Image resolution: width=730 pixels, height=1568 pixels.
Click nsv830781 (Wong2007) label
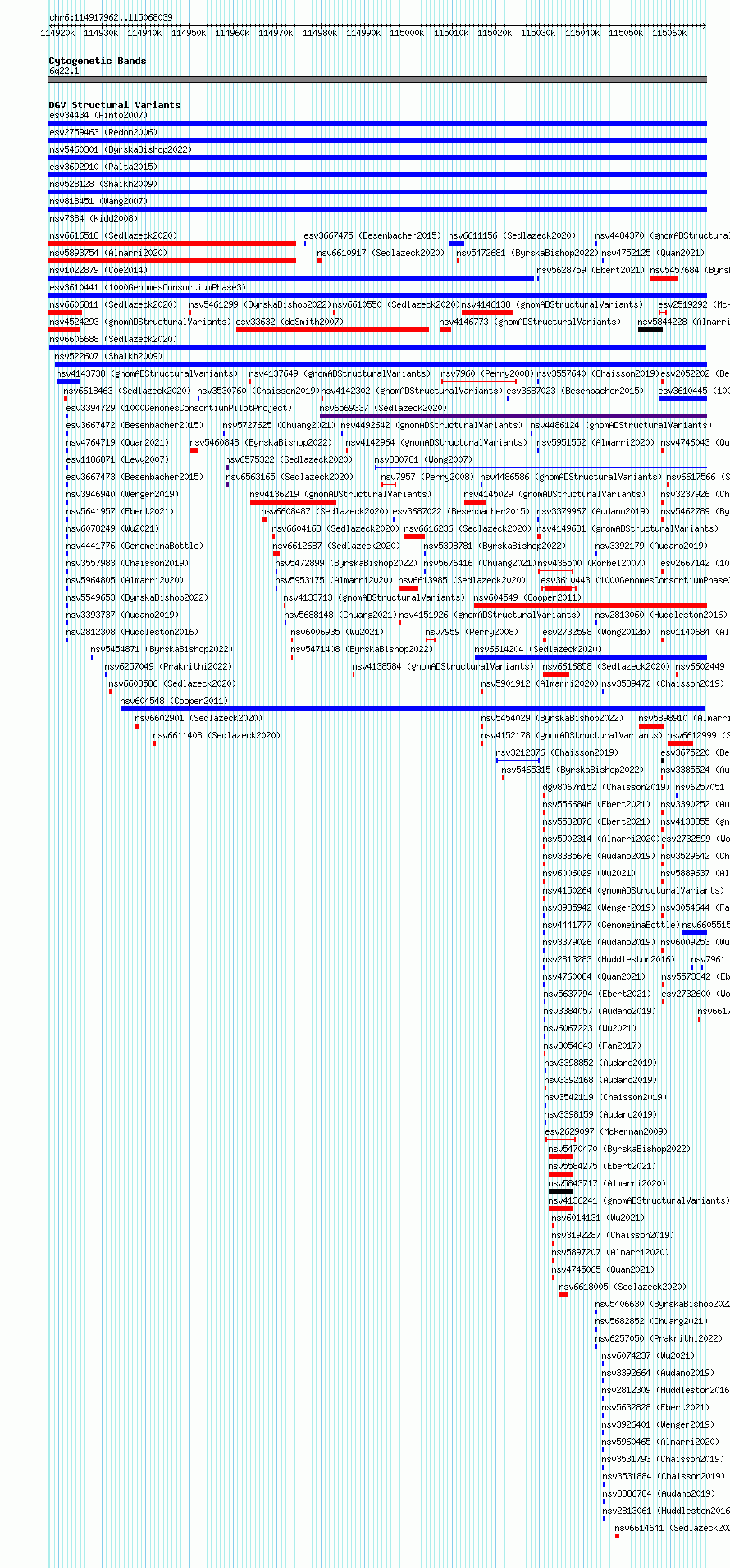click(x=423, y=460)
